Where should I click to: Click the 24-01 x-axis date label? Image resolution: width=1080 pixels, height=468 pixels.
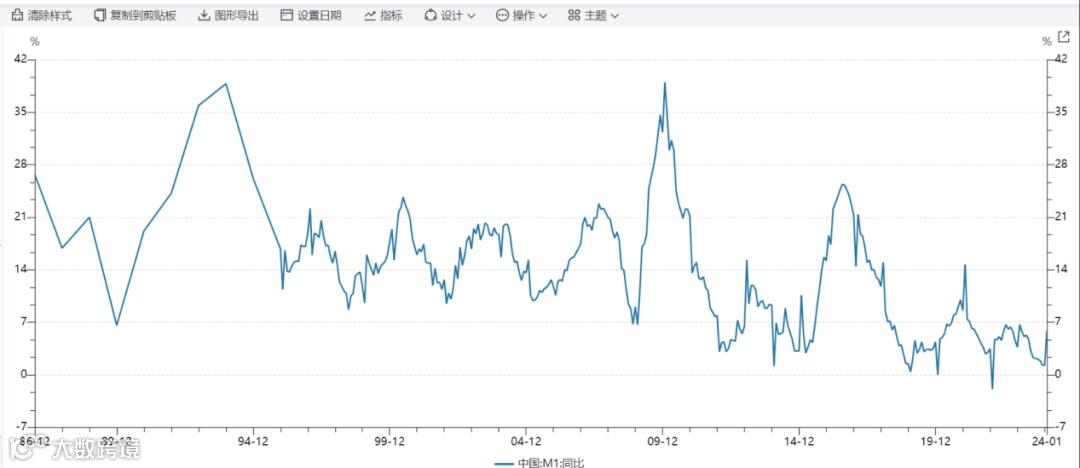(1047, 440)
